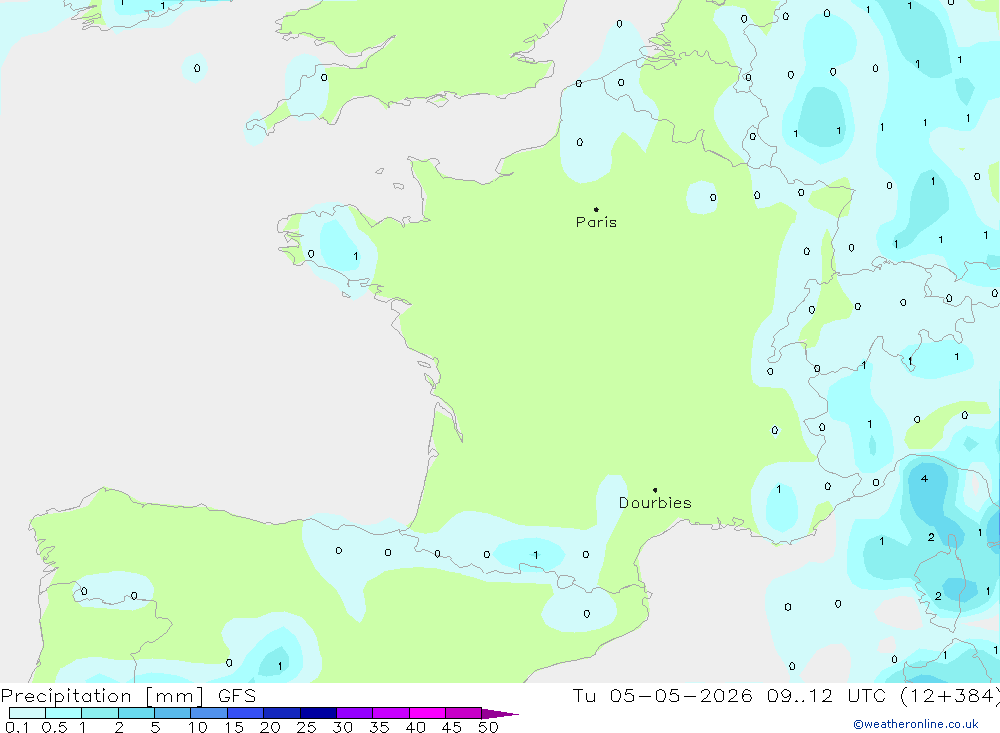Screen dimensions: 1000x733
Task: Select the 30 to 35 mm purple legend swatch
Action: tap(354, 713)
